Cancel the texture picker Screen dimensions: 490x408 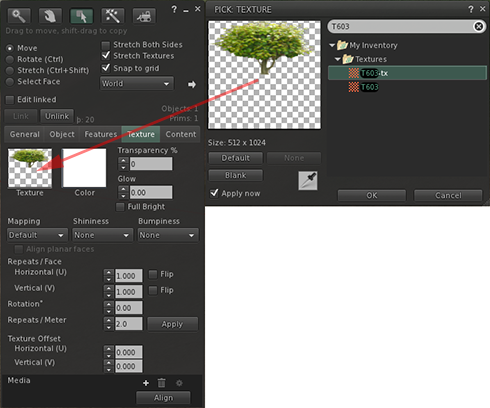click(x=448, y=195)
